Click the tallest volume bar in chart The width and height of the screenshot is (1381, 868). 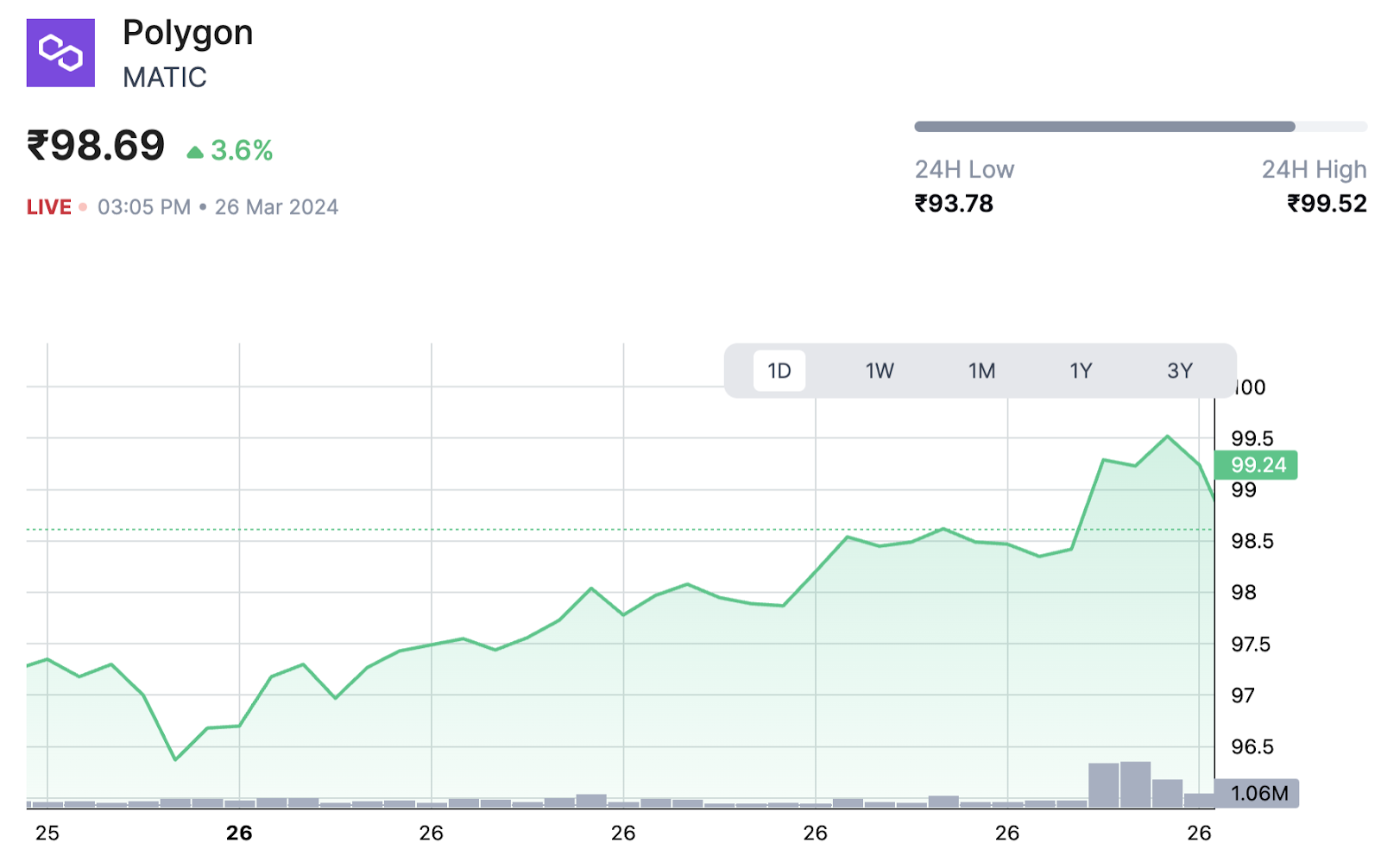click(x=1135, y=783)
